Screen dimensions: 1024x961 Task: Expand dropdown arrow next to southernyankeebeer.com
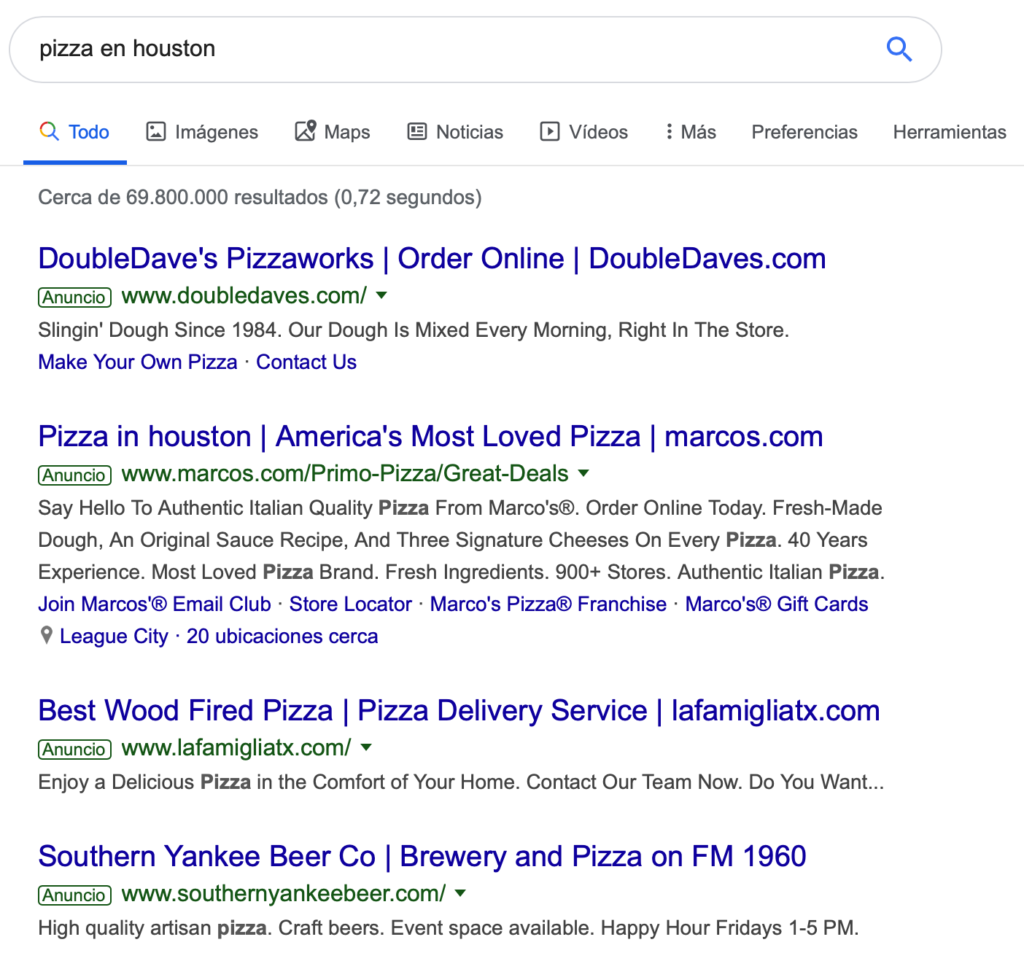click(x=460, y=892)
